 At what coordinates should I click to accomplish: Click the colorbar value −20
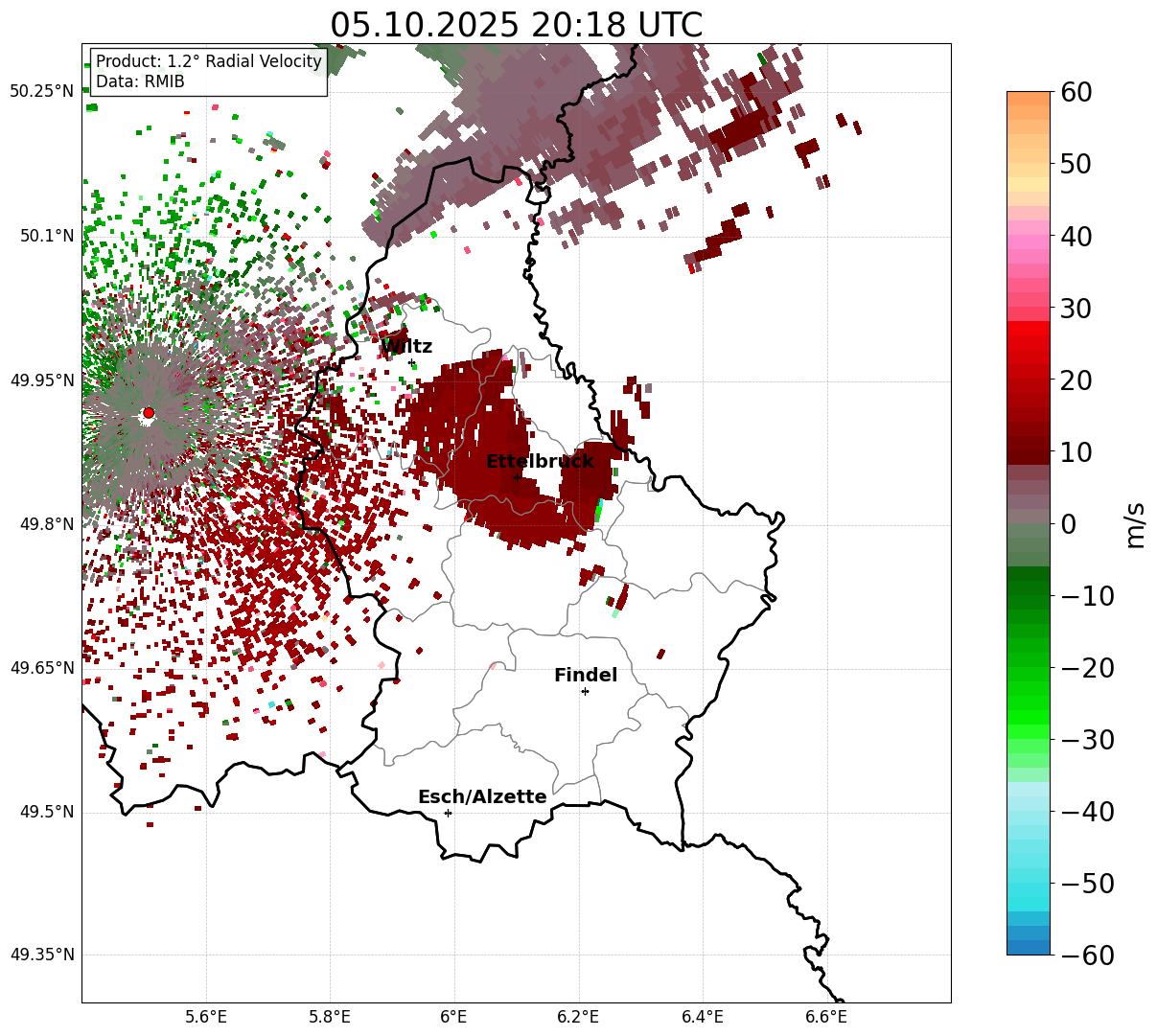[1088, 668]
